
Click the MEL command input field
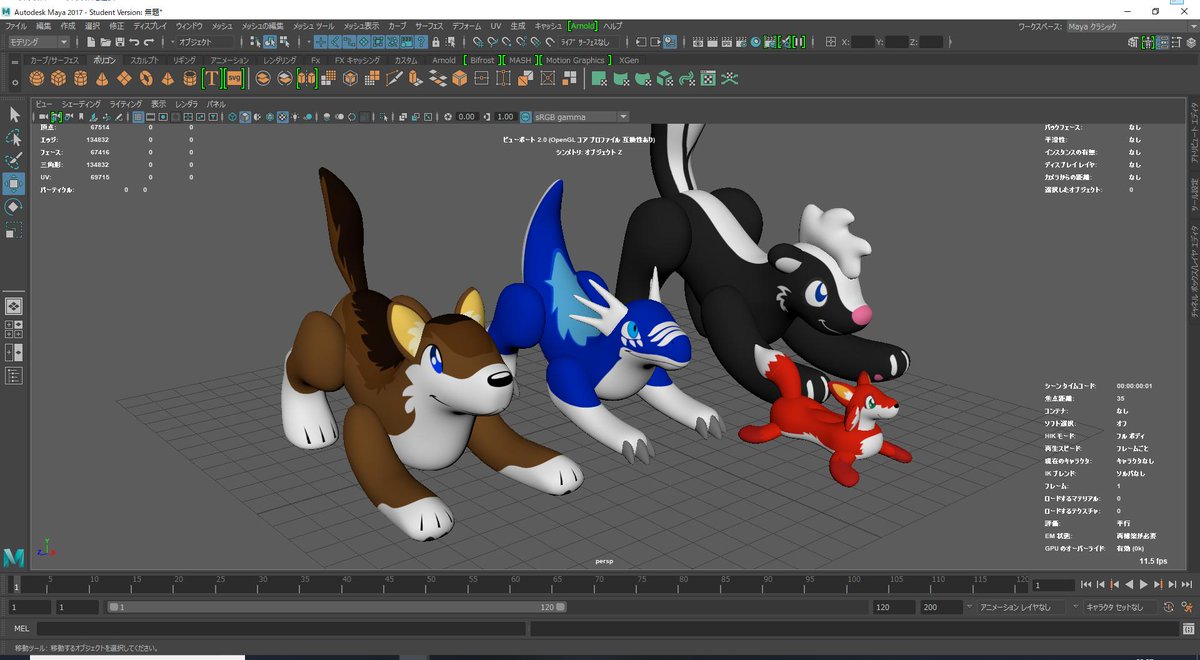tap(281, 629)
